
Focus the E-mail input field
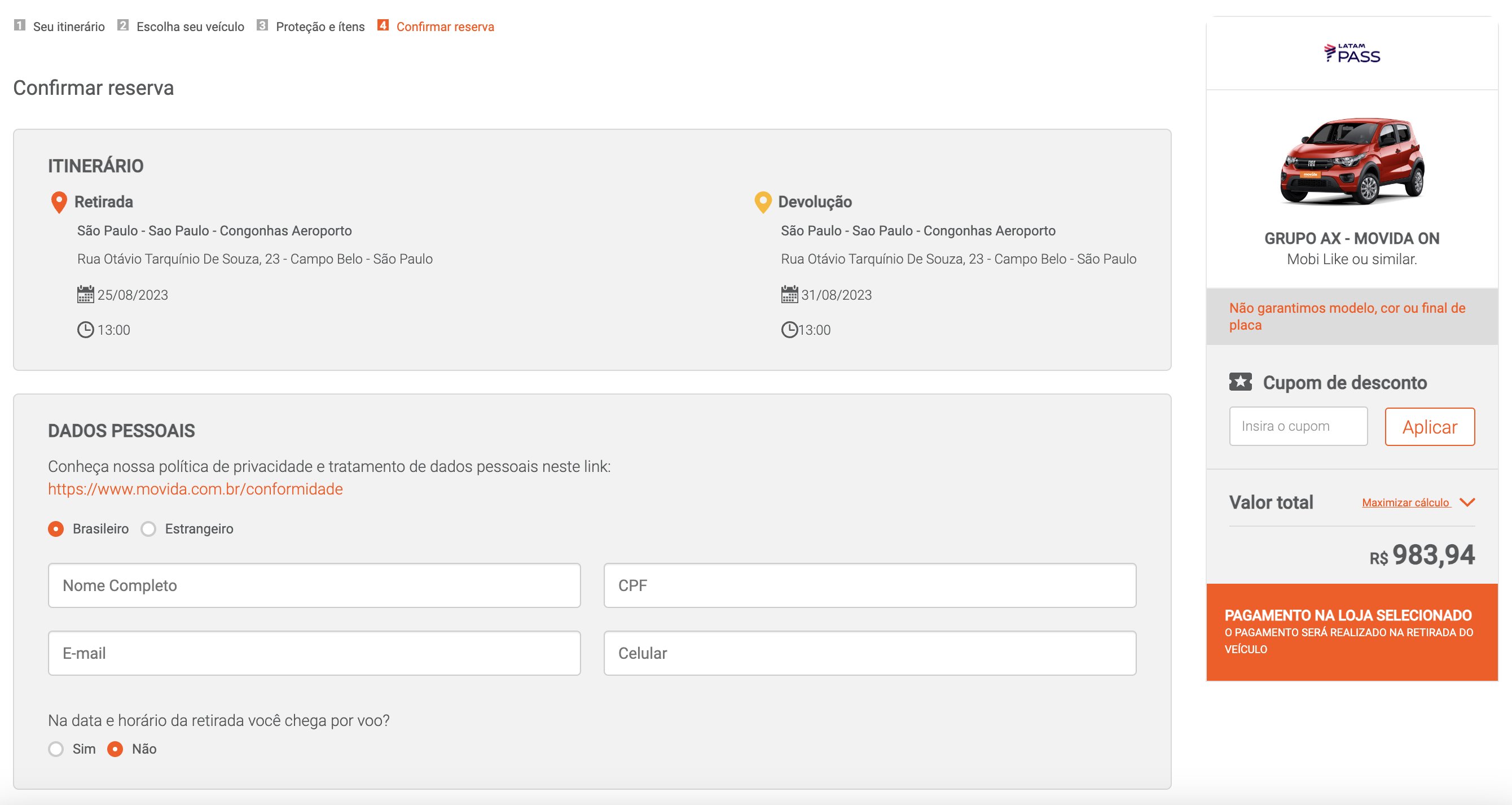(x=315, y=653)
